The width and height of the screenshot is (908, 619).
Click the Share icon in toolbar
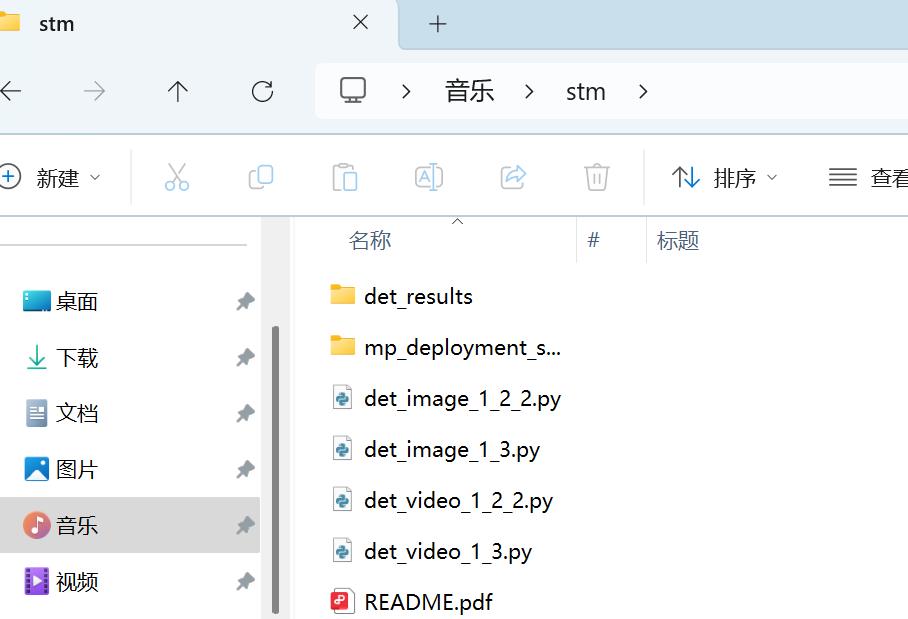(513, 178)
